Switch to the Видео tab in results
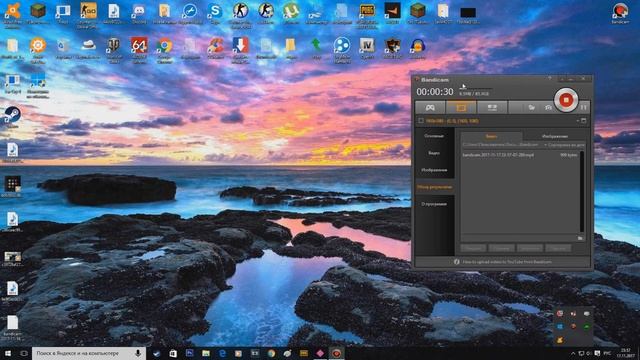The image size is (640, 360). 491,136
